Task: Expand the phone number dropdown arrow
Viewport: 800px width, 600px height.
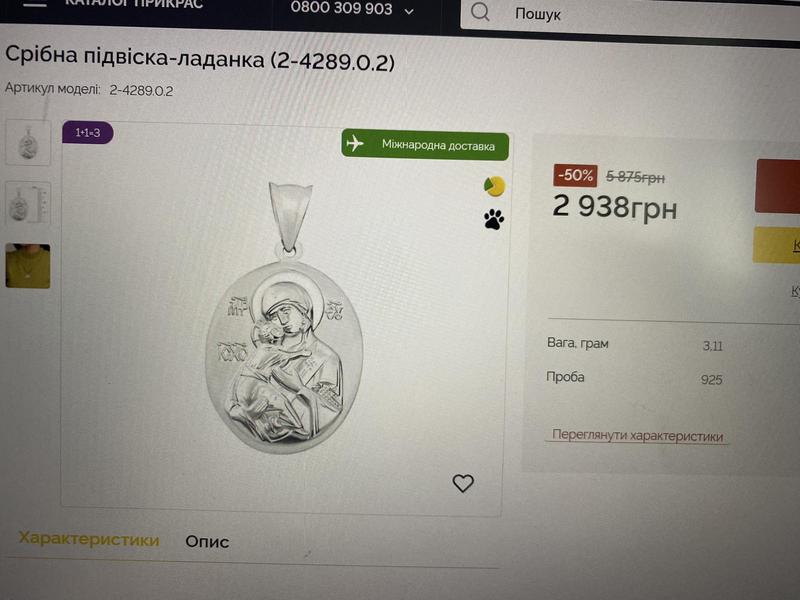Action: 409,11
